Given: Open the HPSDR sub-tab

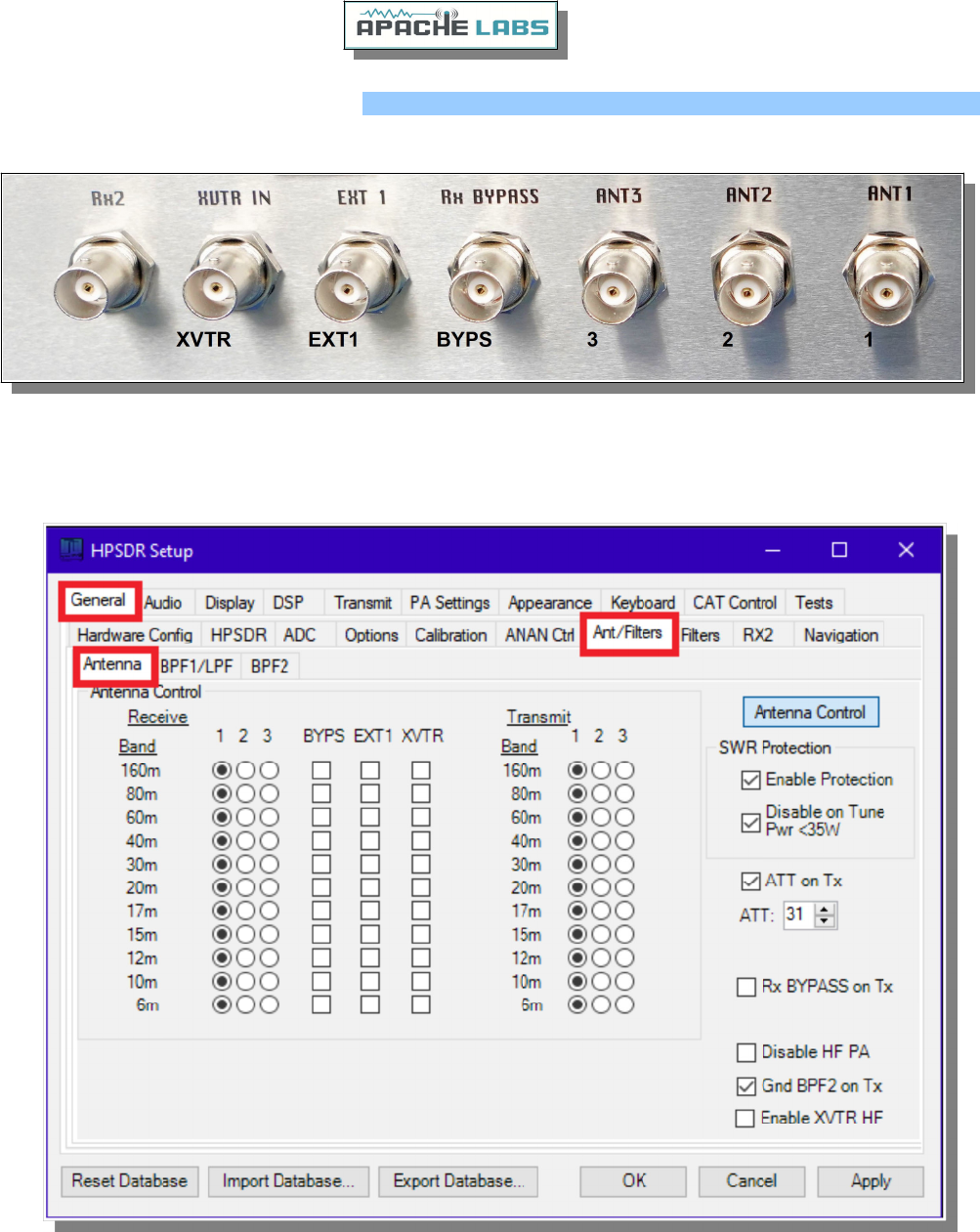Looking at the screenshot, I should [x=238, y=635].
